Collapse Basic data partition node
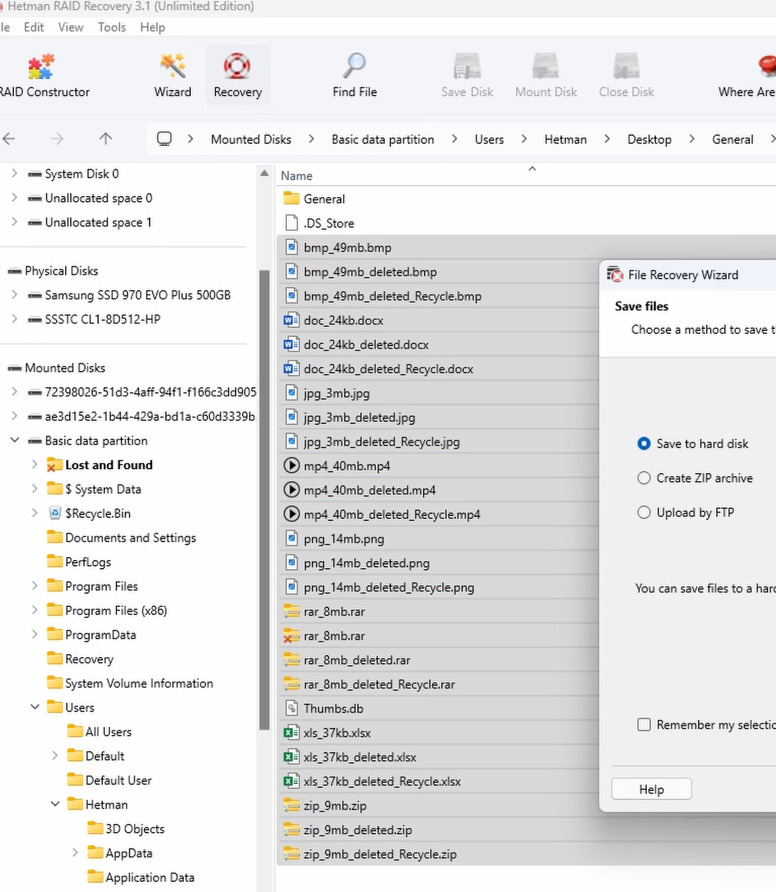The image size is (776, 892). point(15,440)
